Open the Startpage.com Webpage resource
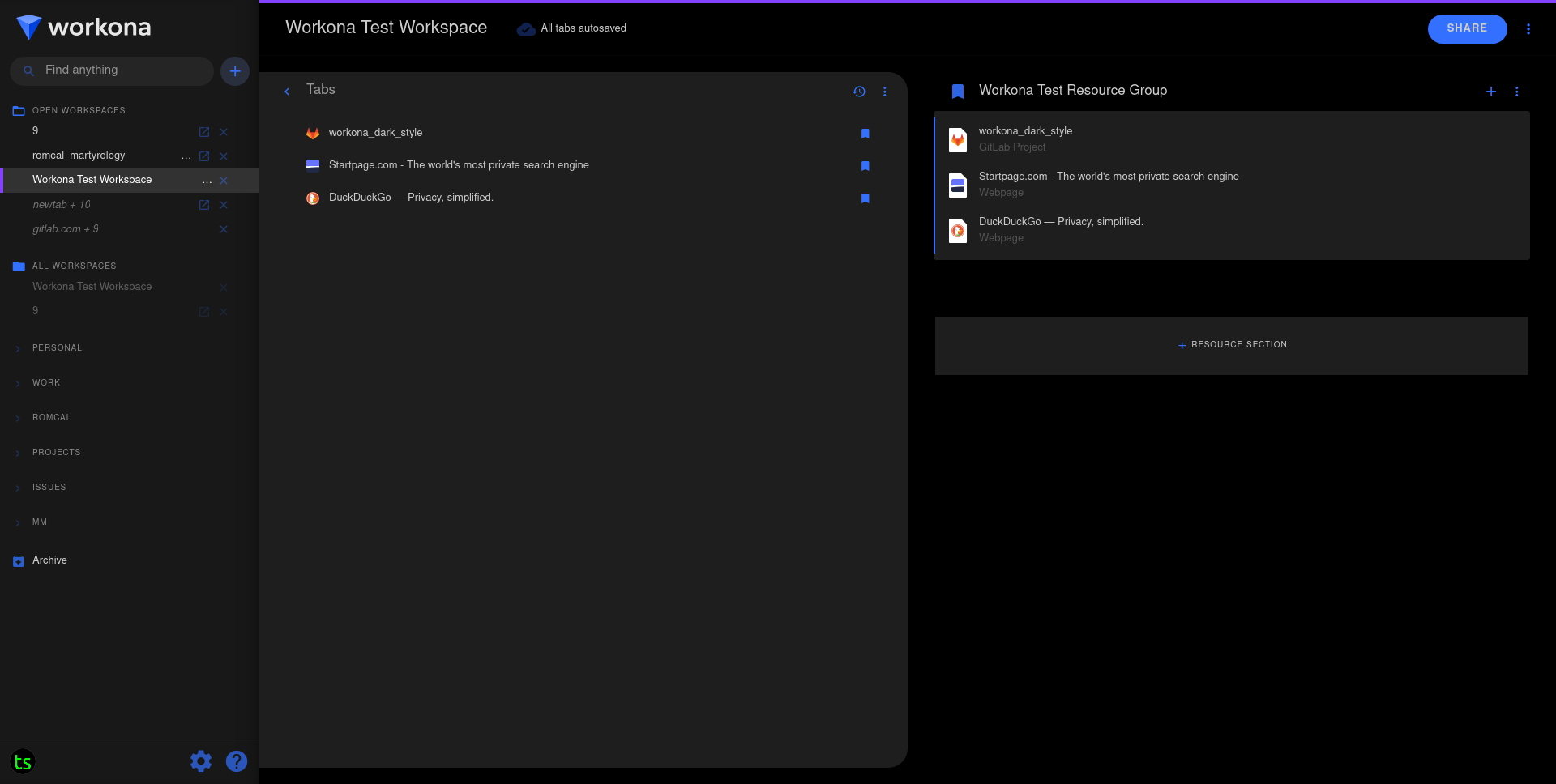Screen dimensions: 1556x784 click(x=1232, y=185)
